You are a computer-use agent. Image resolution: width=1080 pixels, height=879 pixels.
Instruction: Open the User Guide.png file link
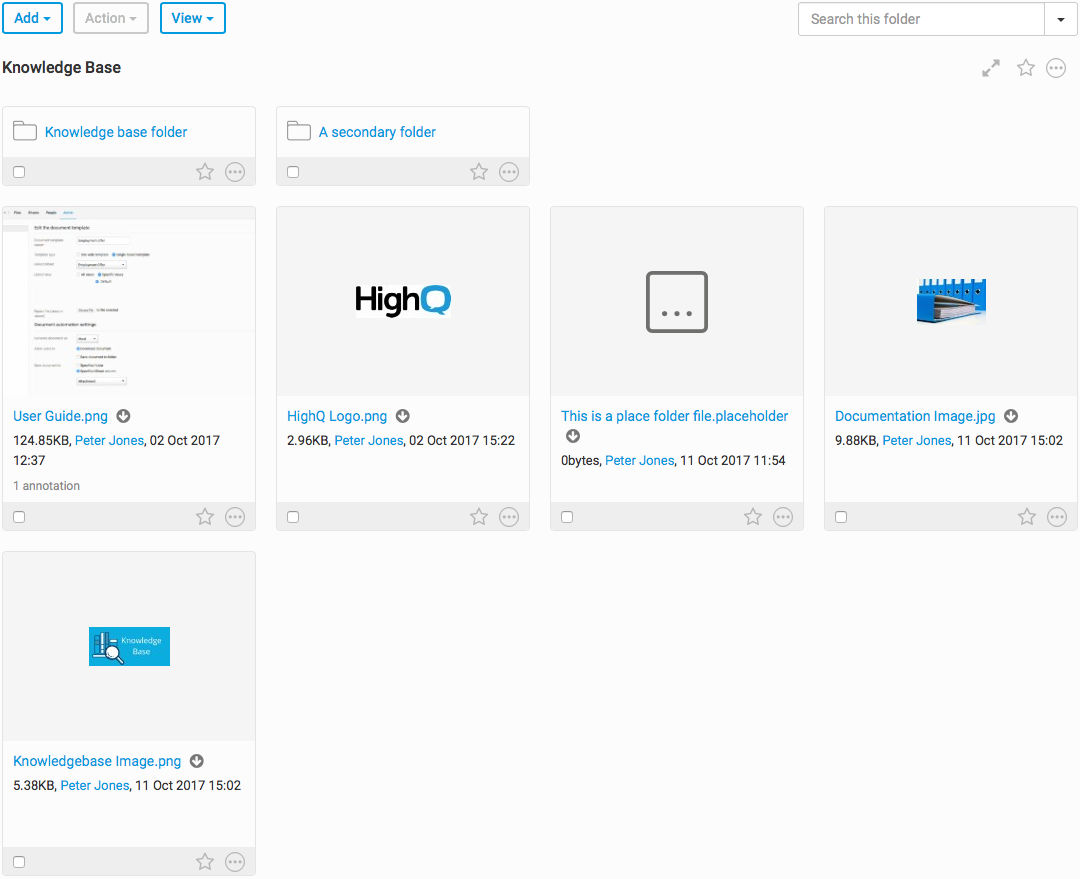[x=61, y=416]
